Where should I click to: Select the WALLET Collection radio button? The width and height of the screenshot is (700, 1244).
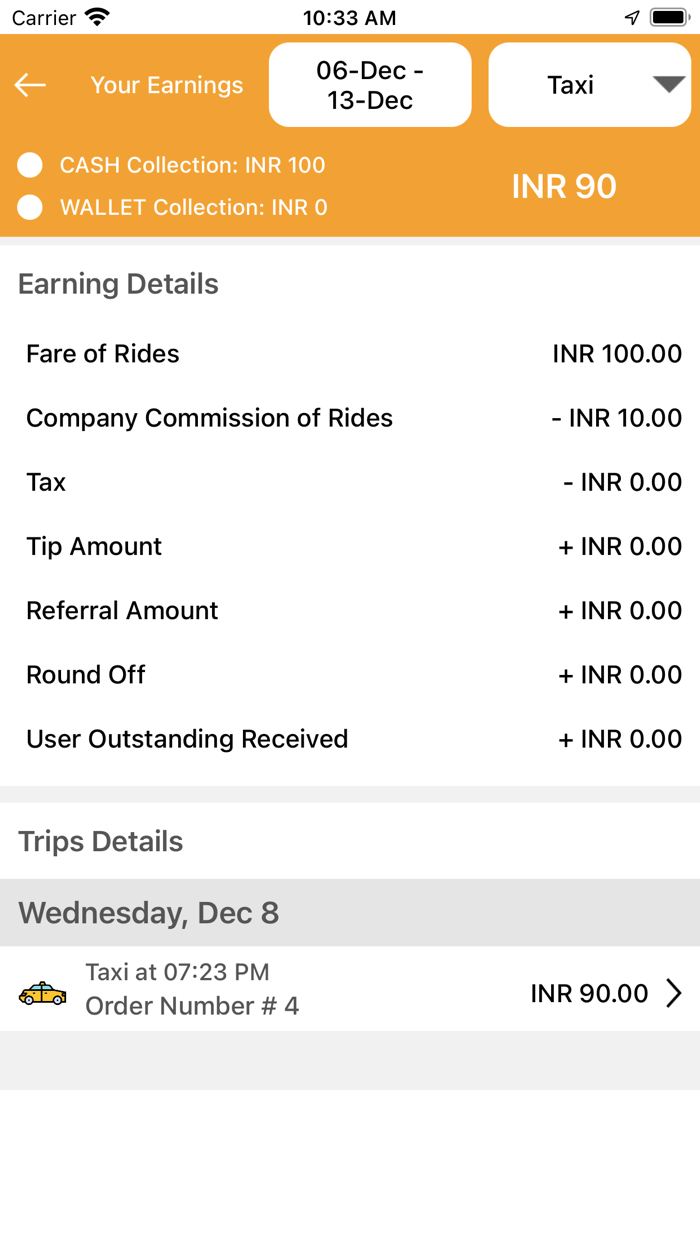(x=30, y=207)
